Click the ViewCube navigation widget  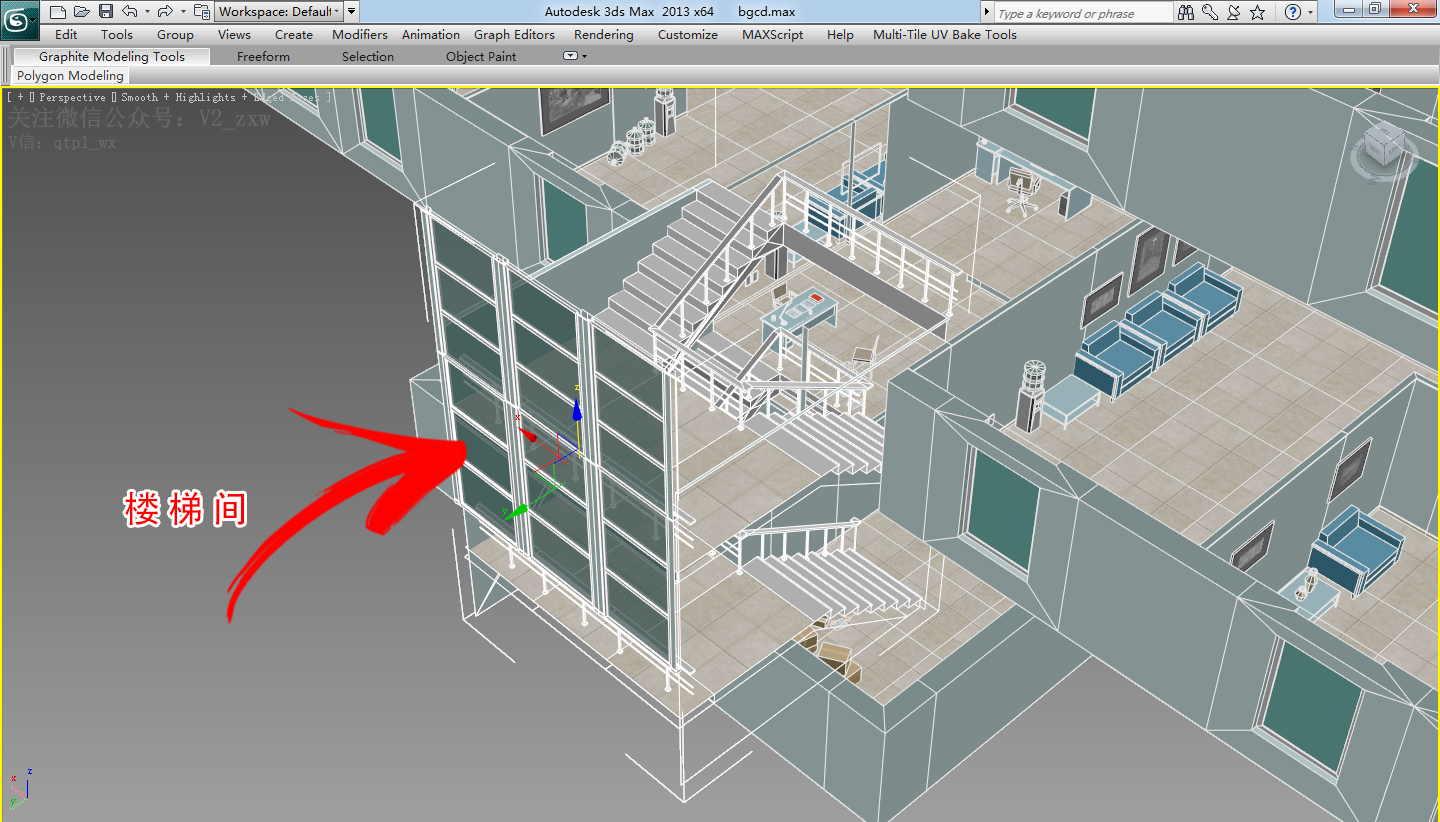[x=1385, y=153]
